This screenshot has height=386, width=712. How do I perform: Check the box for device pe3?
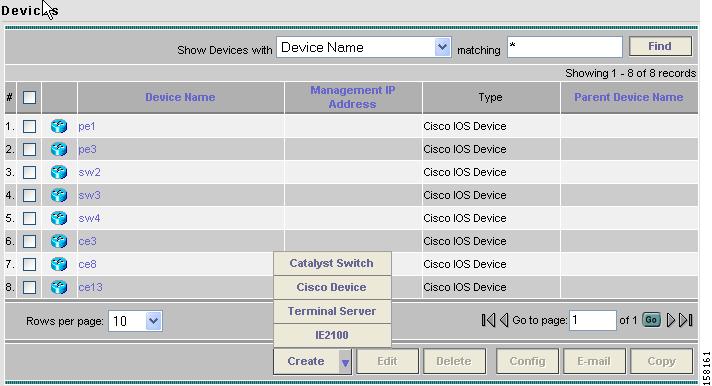pos(29,149)
